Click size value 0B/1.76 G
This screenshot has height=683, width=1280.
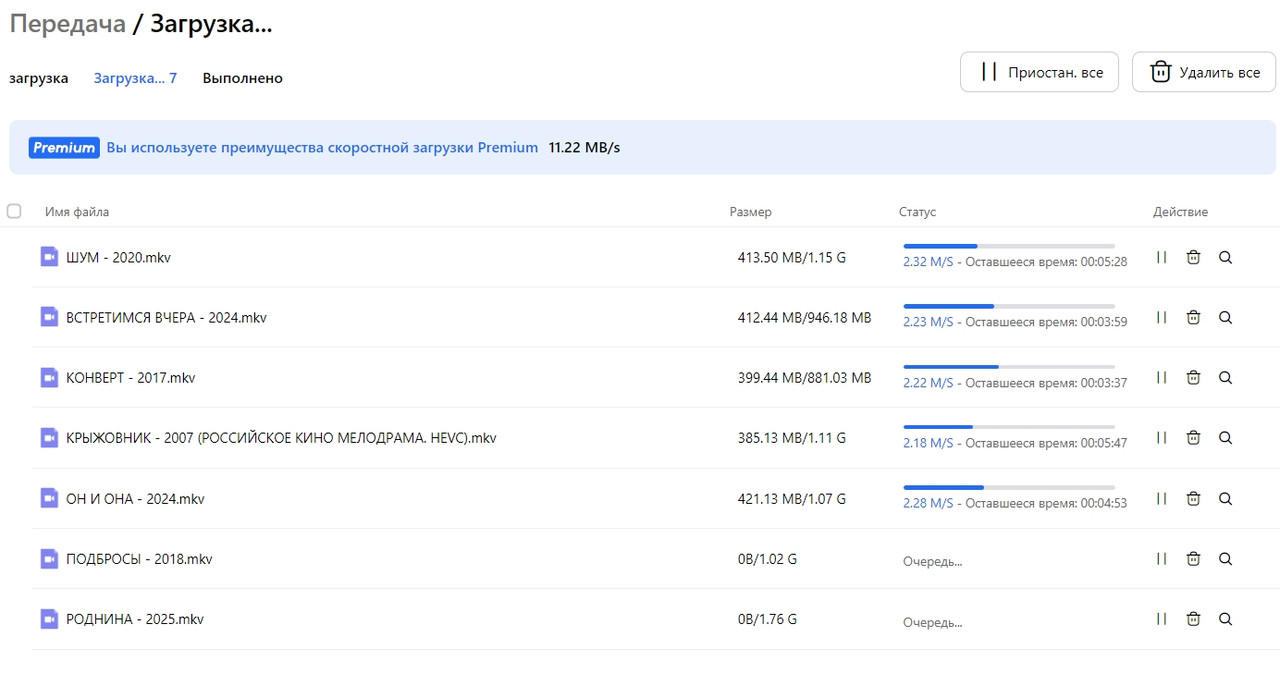tap(767, 619)
